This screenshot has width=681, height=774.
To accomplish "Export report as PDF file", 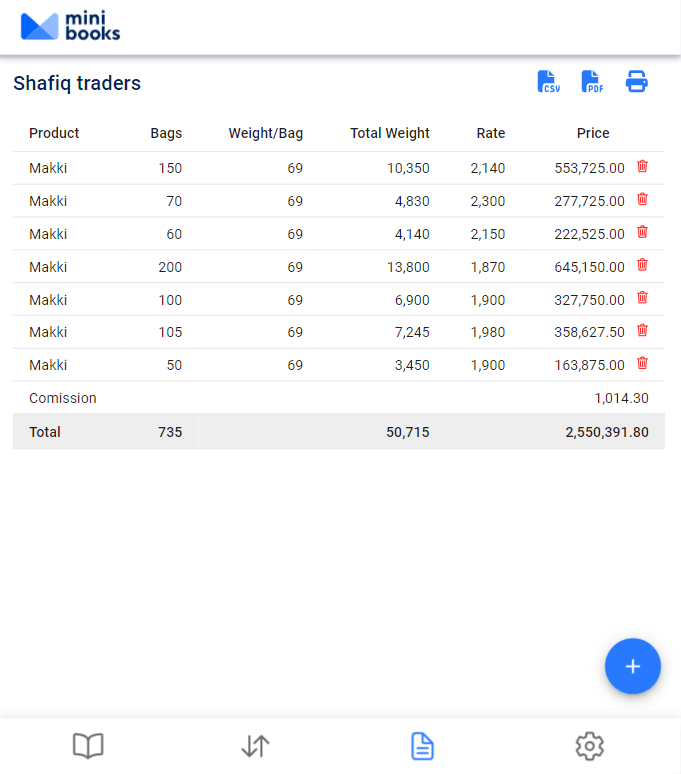I will 593,83.
